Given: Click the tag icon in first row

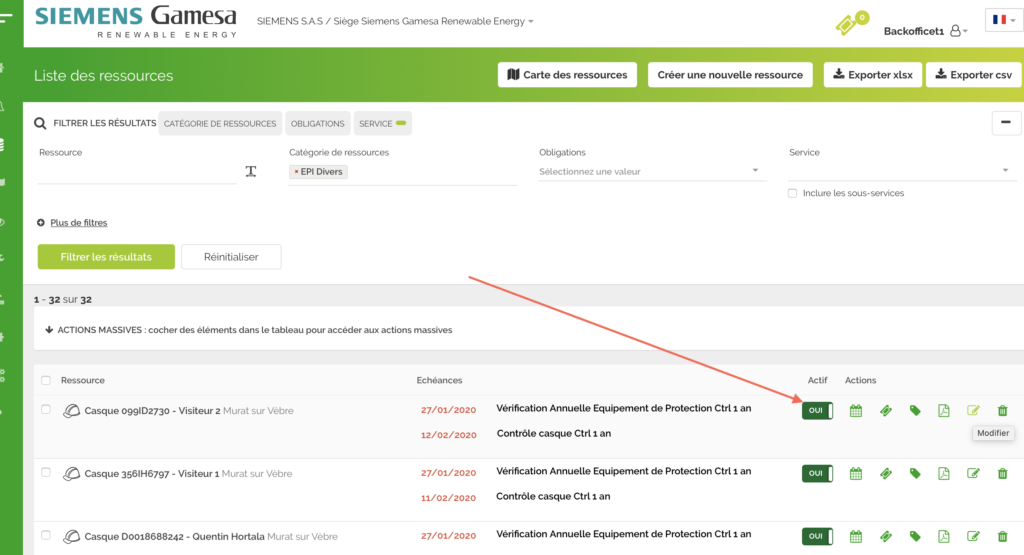Looking at the screenshot, I should click(x=915, y=411).
